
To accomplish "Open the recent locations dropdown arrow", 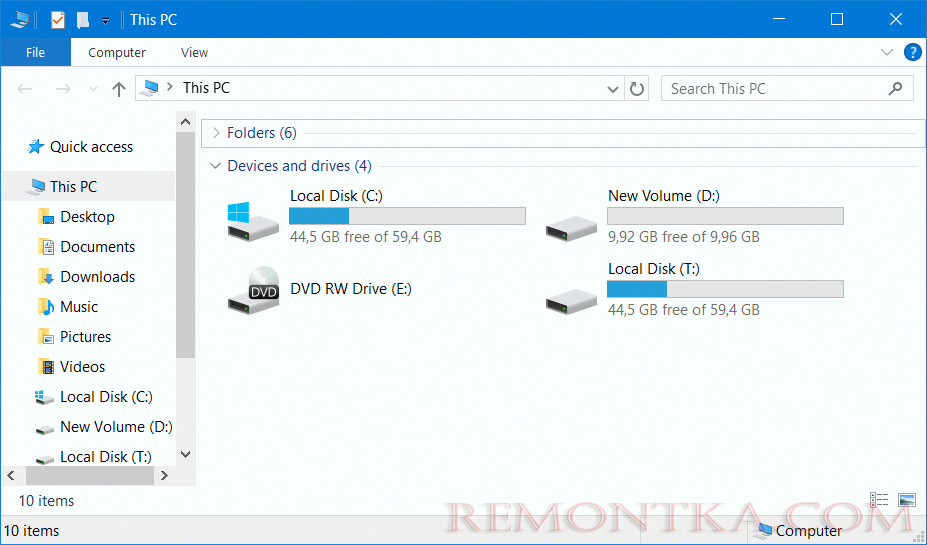I will pos(93,89).
